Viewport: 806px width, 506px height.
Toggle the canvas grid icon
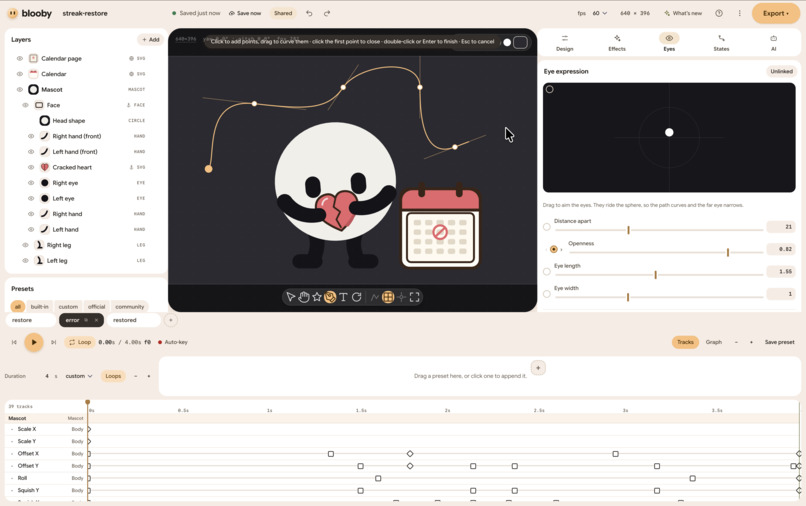[388, 297]
